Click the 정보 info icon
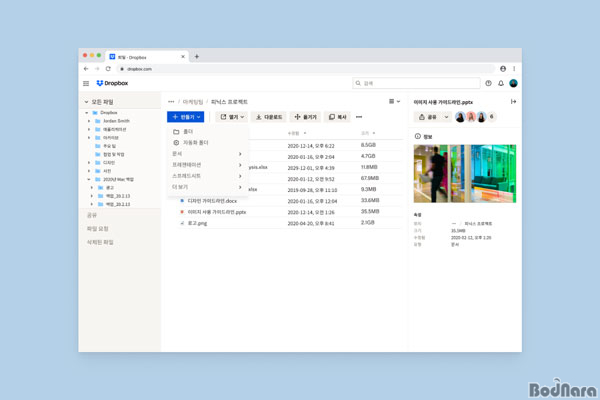 coord(417,136)
